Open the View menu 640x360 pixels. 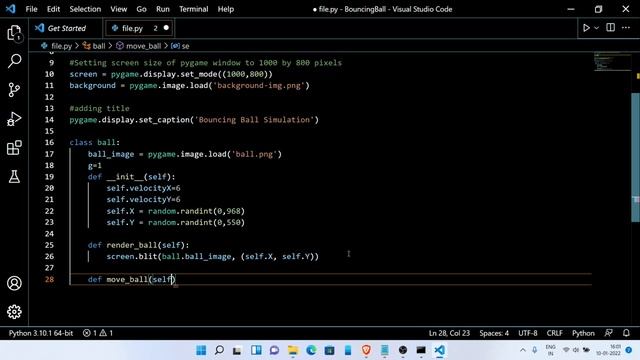click(119, 9)
